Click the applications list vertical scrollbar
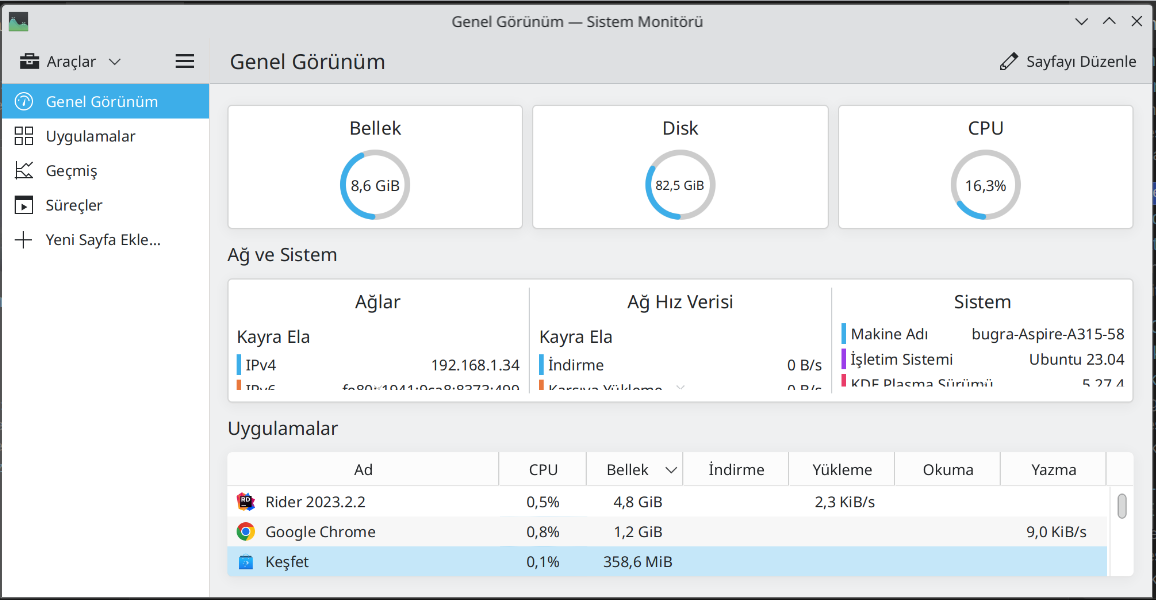The image size is (1156, 600). 1122,506
